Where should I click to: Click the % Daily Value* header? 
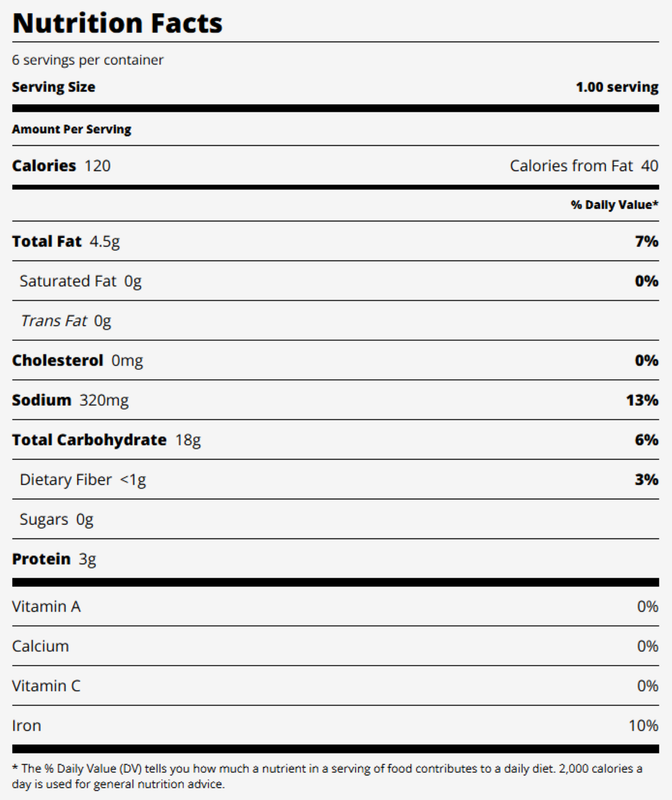click(614, 204)
